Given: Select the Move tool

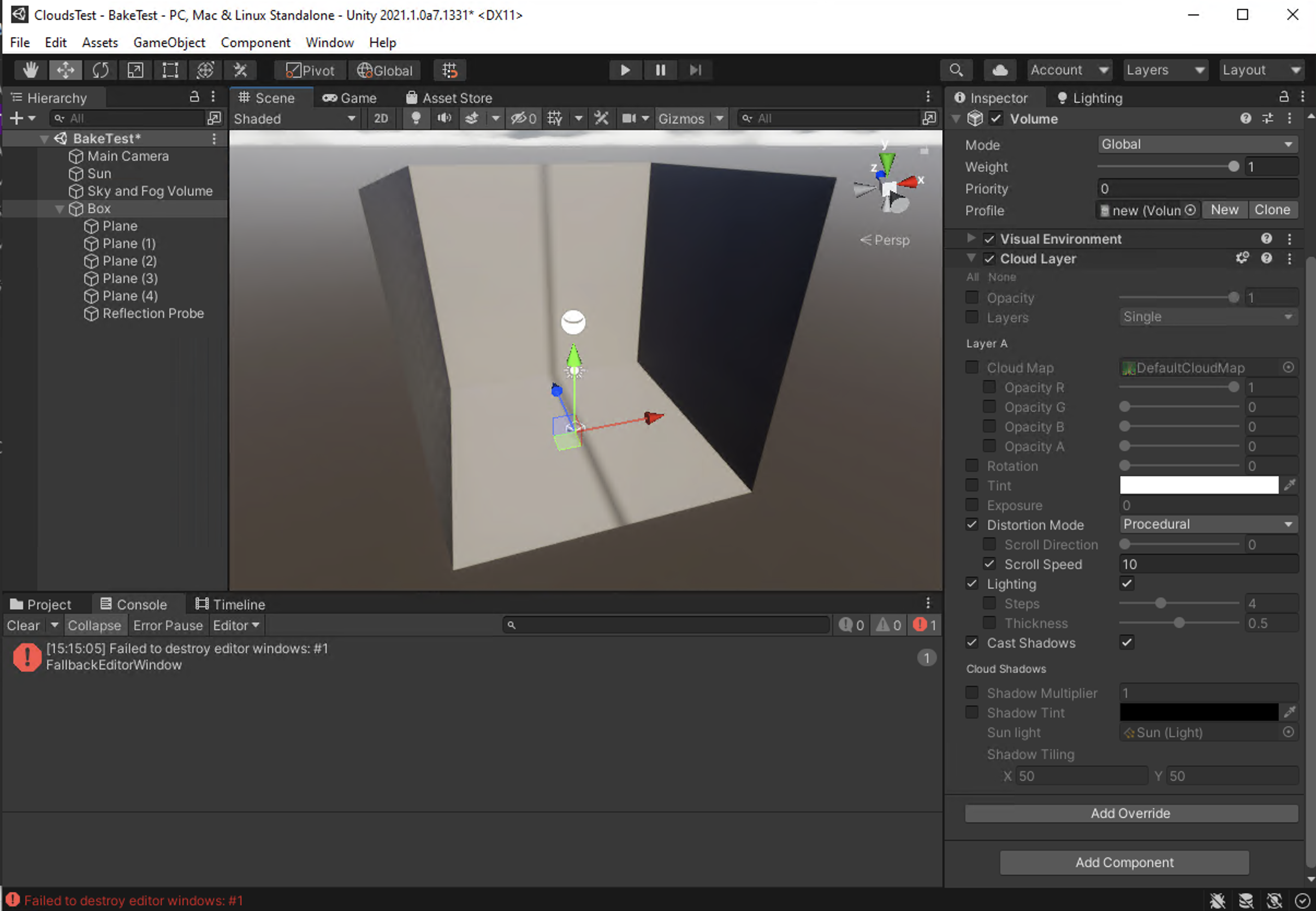Looking at the screenshot, I should (66, 70).
